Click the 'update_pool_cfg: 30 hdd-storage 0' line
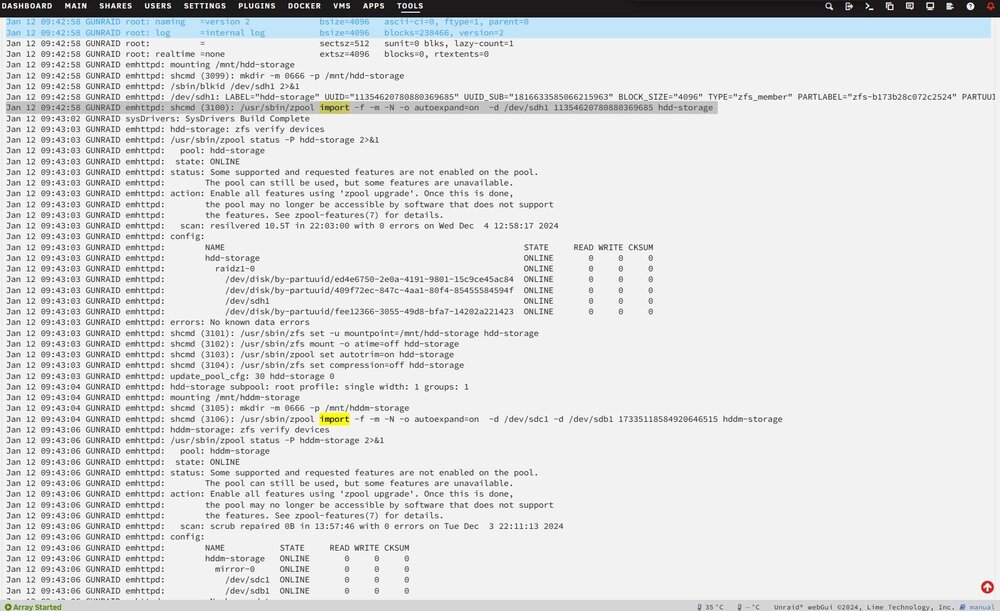The width and height of the screenshot is (1000, 611). tap(170, 376)
